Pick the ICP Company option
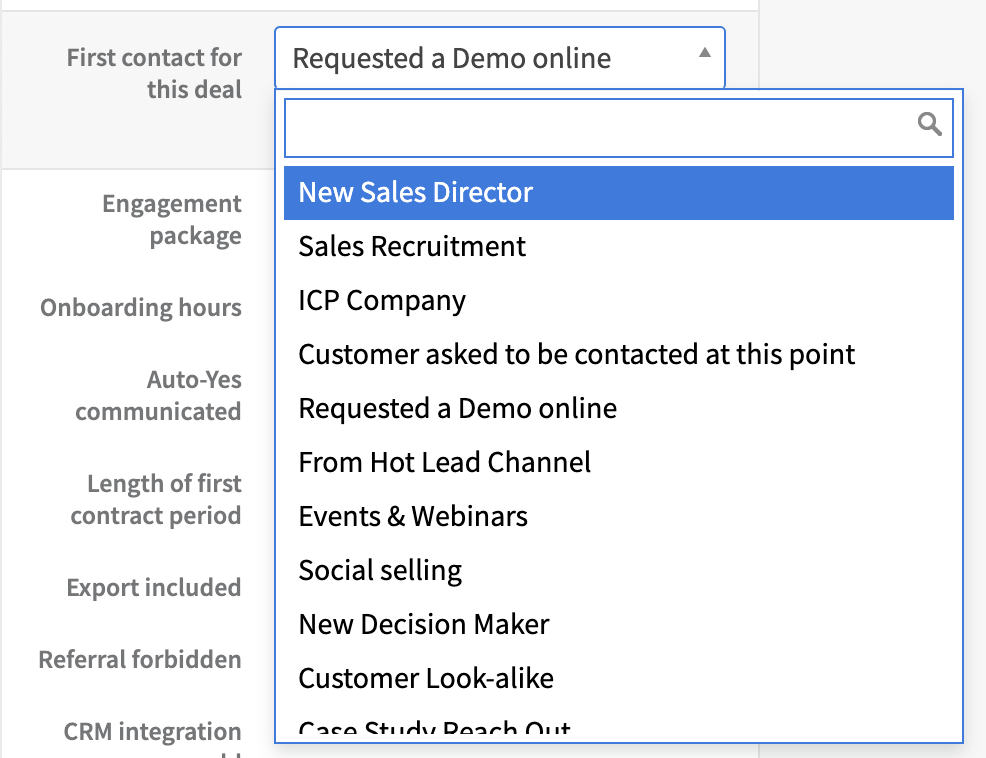This screenshot has height=758, width=986. pyautogui.click(x=382, y=301)
